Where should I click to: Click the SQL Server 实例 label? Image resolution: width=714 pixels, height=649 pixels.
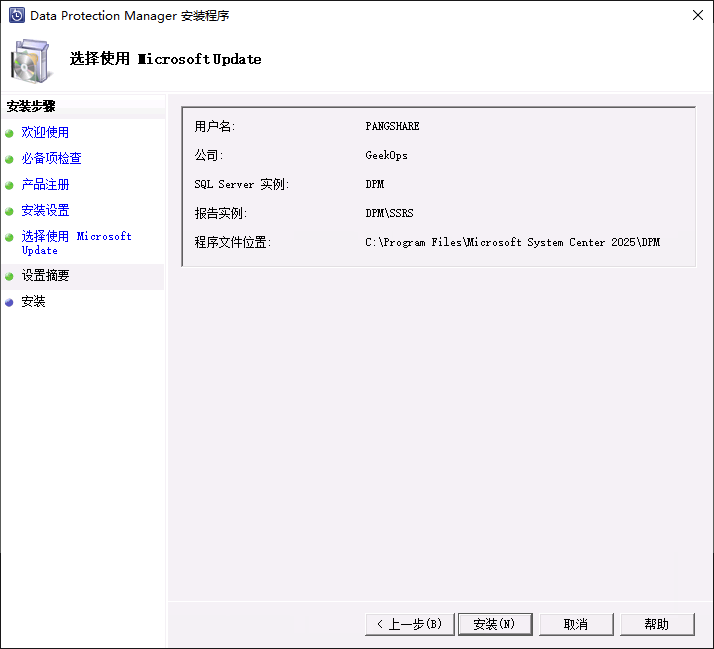[241, 184]
